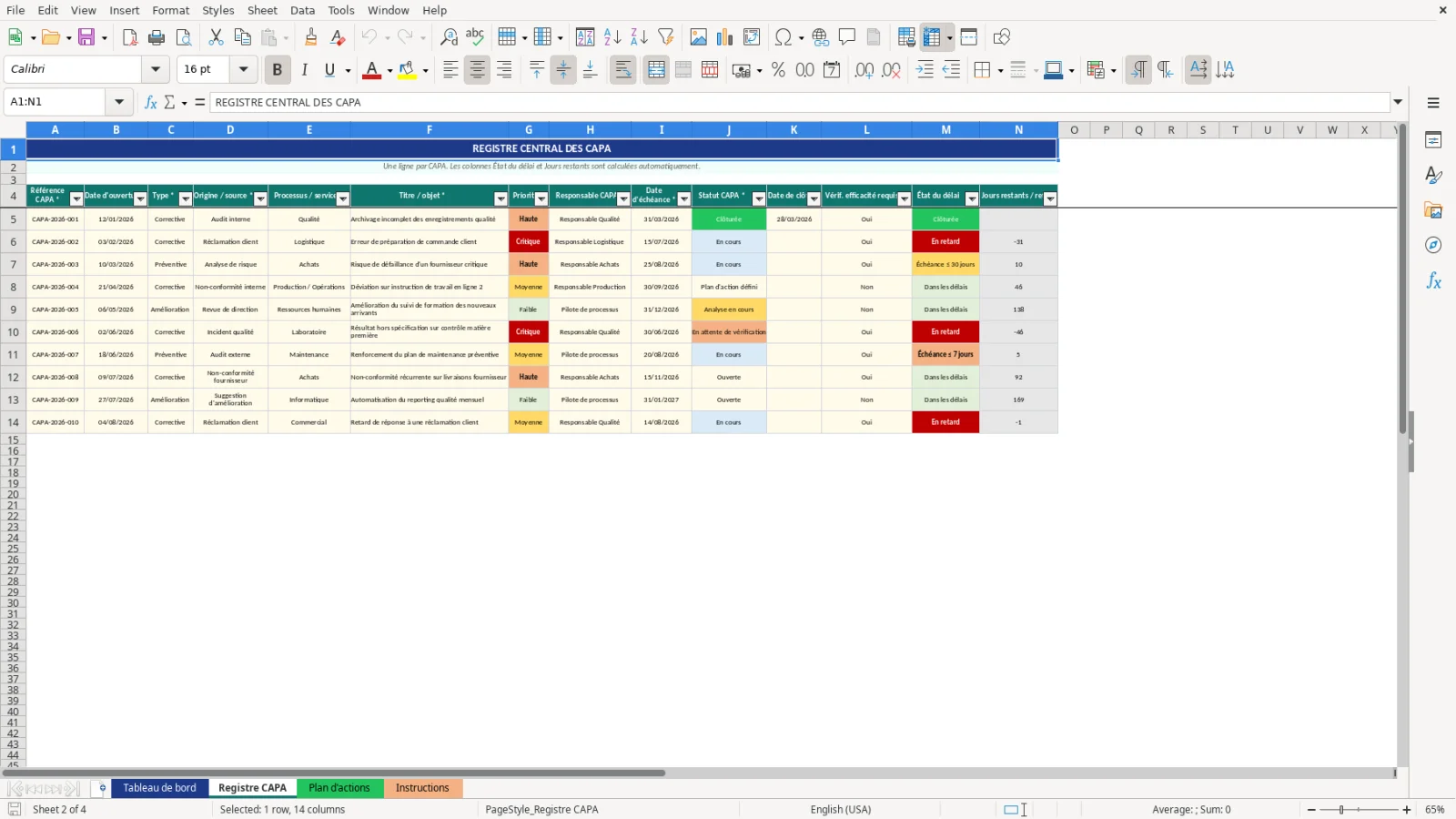Open the Sheet menu

coord(262,10)
